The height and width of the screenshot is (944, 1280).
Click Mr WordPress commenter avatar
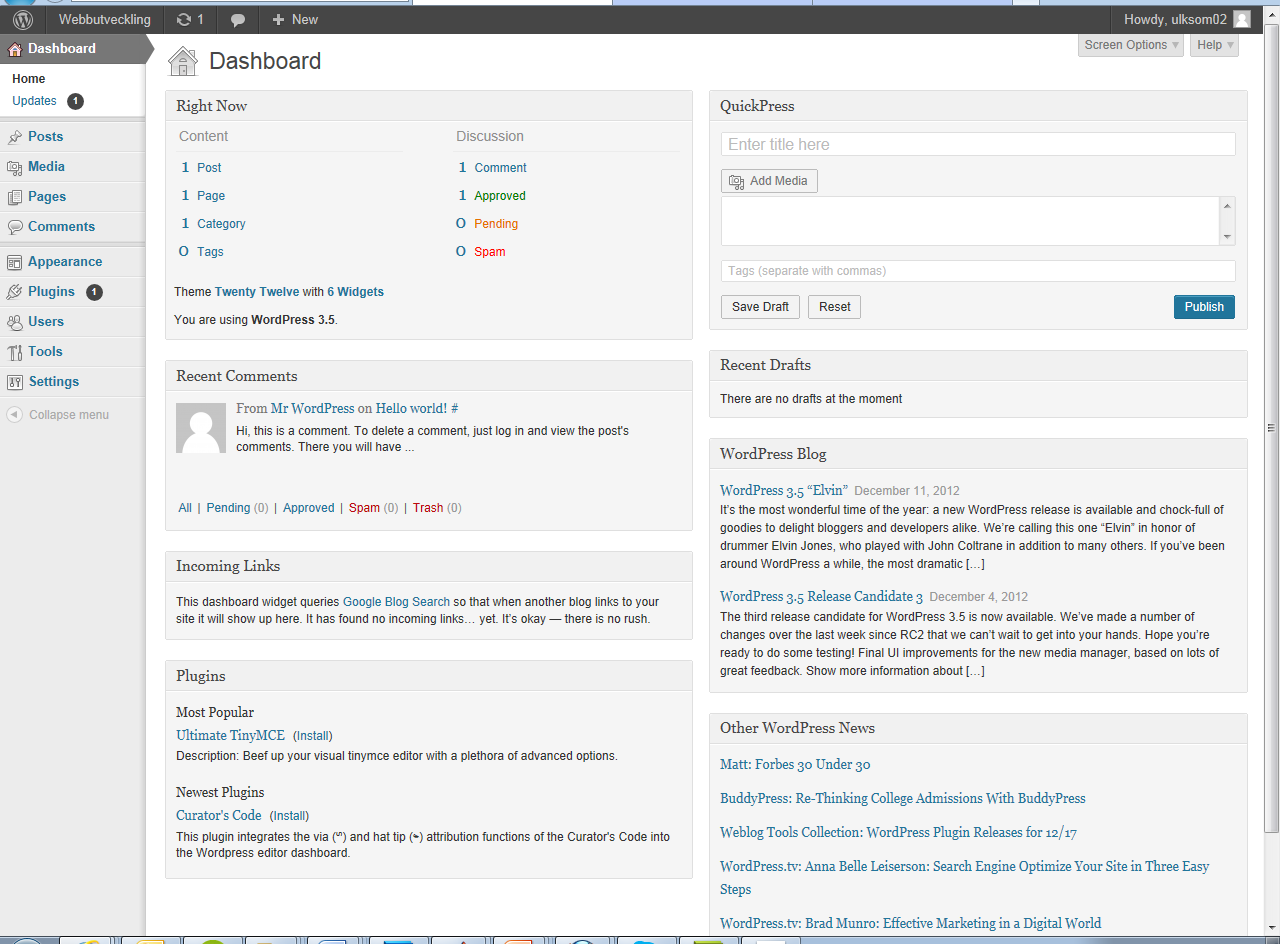tap(201, 428)
